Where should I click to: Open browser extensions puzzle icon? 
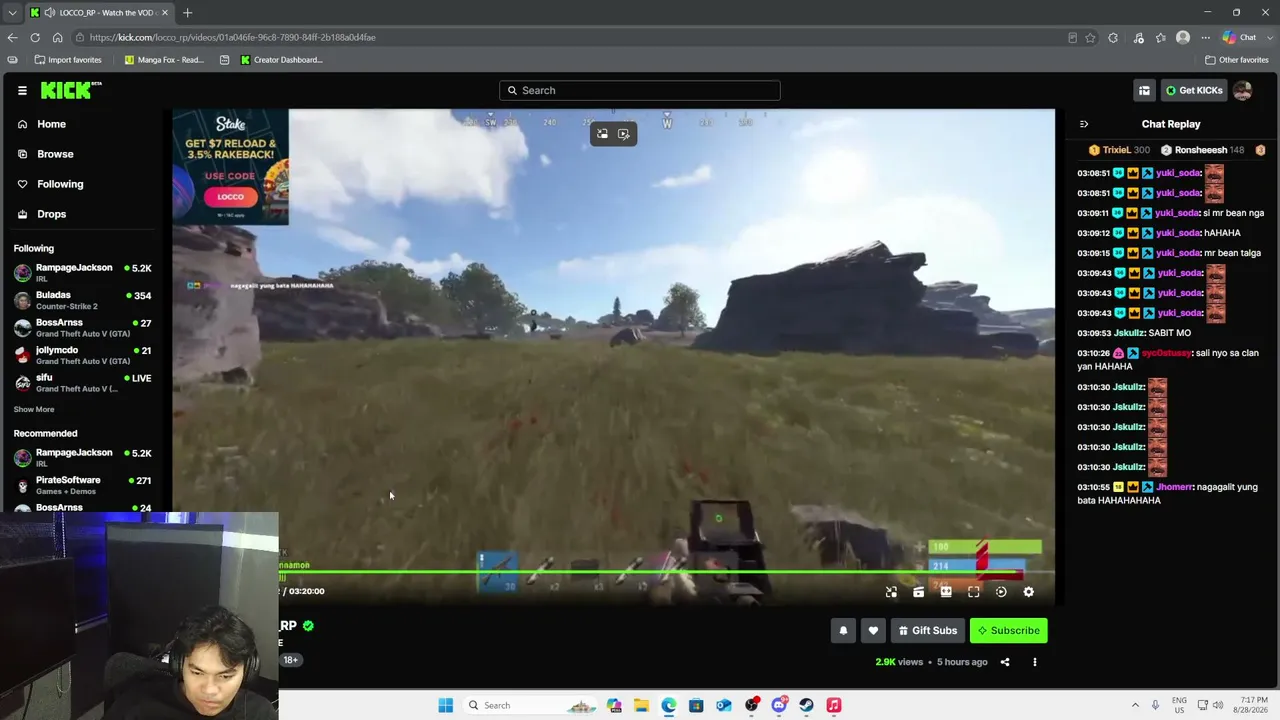(x=1113, y=38)
